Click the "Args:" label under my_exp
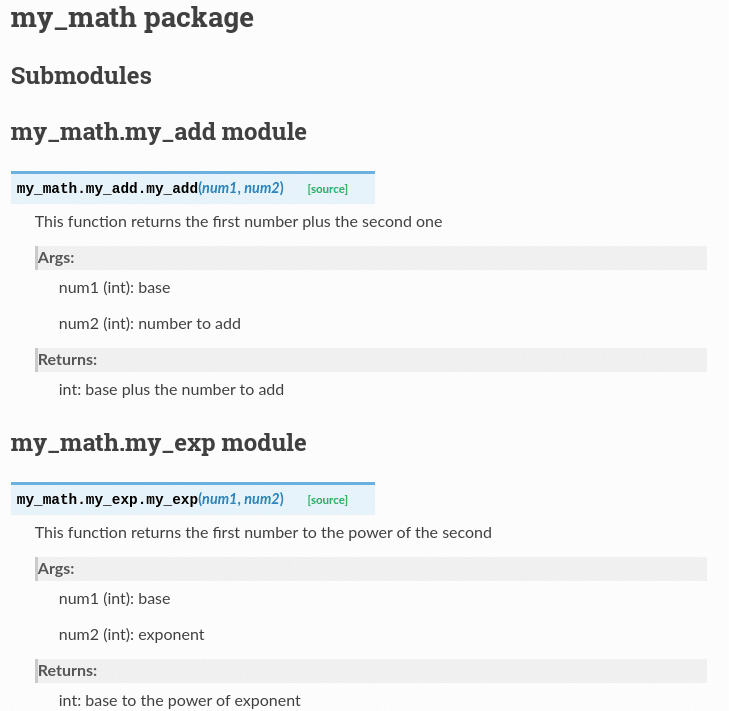 point(56,569)
